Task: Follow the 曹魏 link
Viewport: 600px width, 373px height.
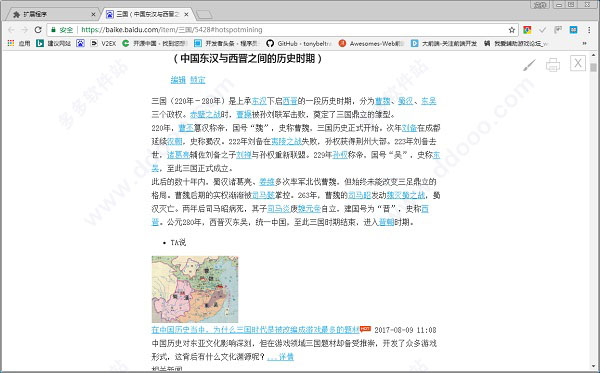Action: (383, 101)
